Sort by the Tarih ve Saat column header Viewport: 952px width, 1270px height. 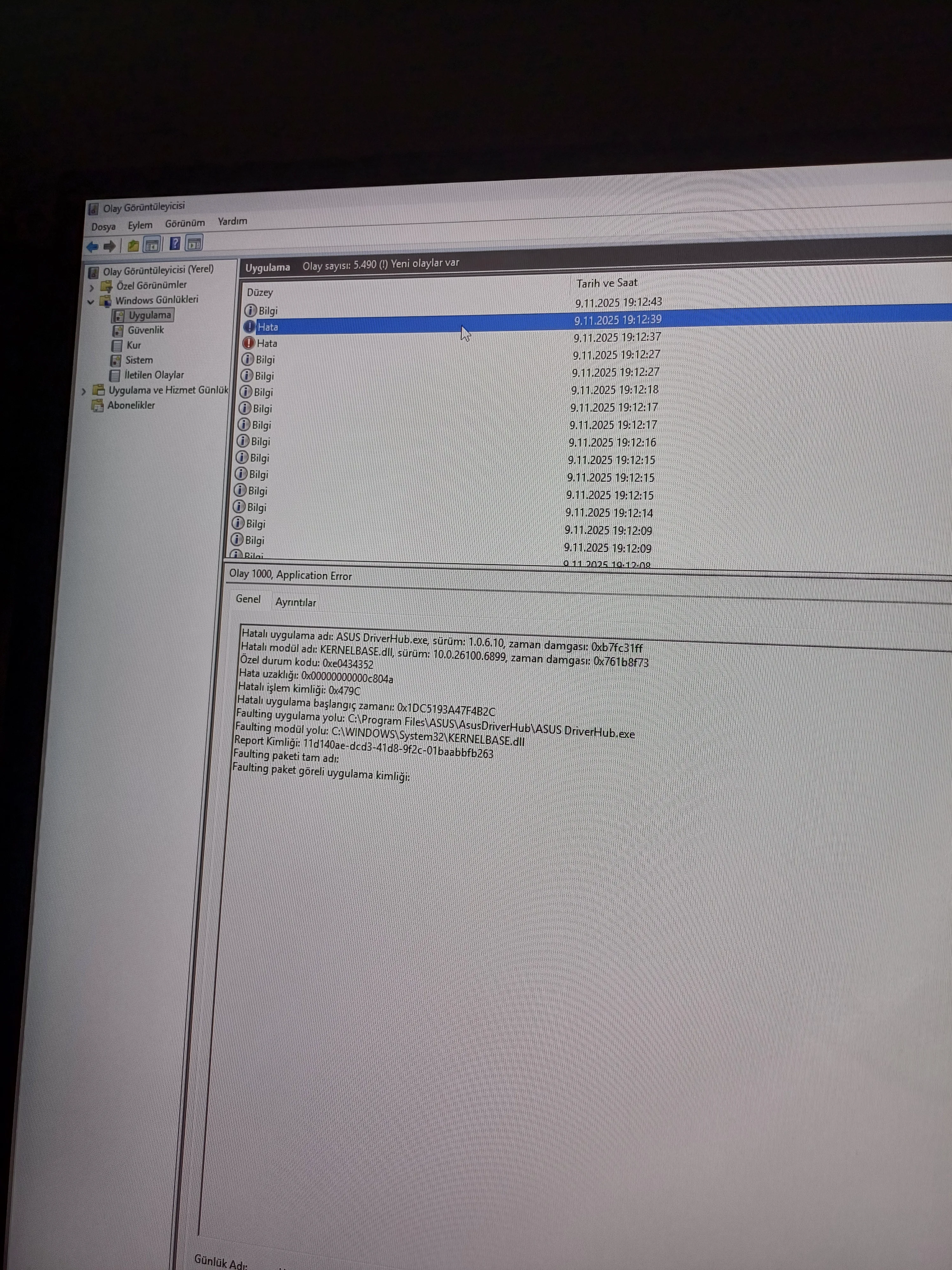click(606, 283)
